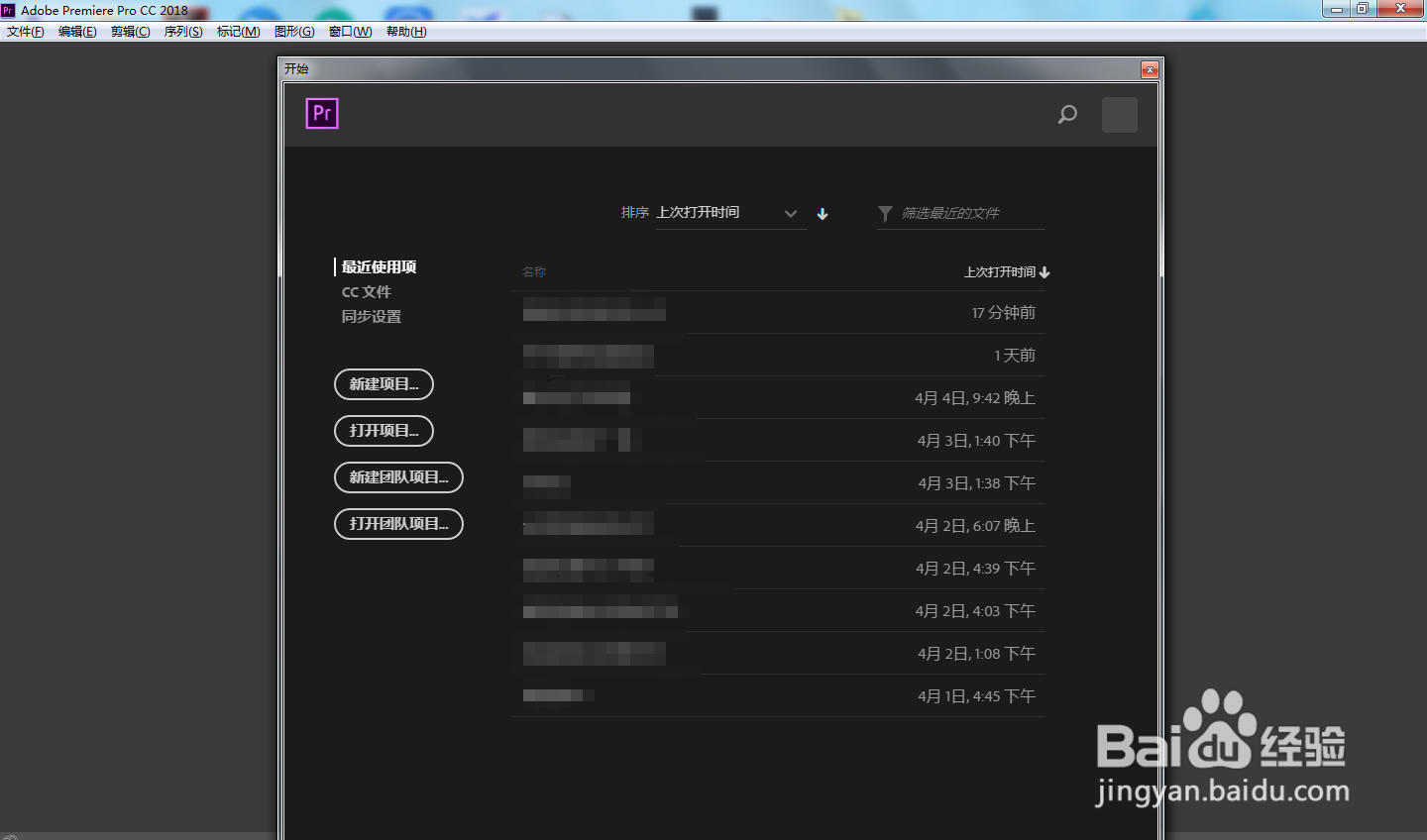
Task: Open the 窗口(W) menu
Action: (351, 32)
